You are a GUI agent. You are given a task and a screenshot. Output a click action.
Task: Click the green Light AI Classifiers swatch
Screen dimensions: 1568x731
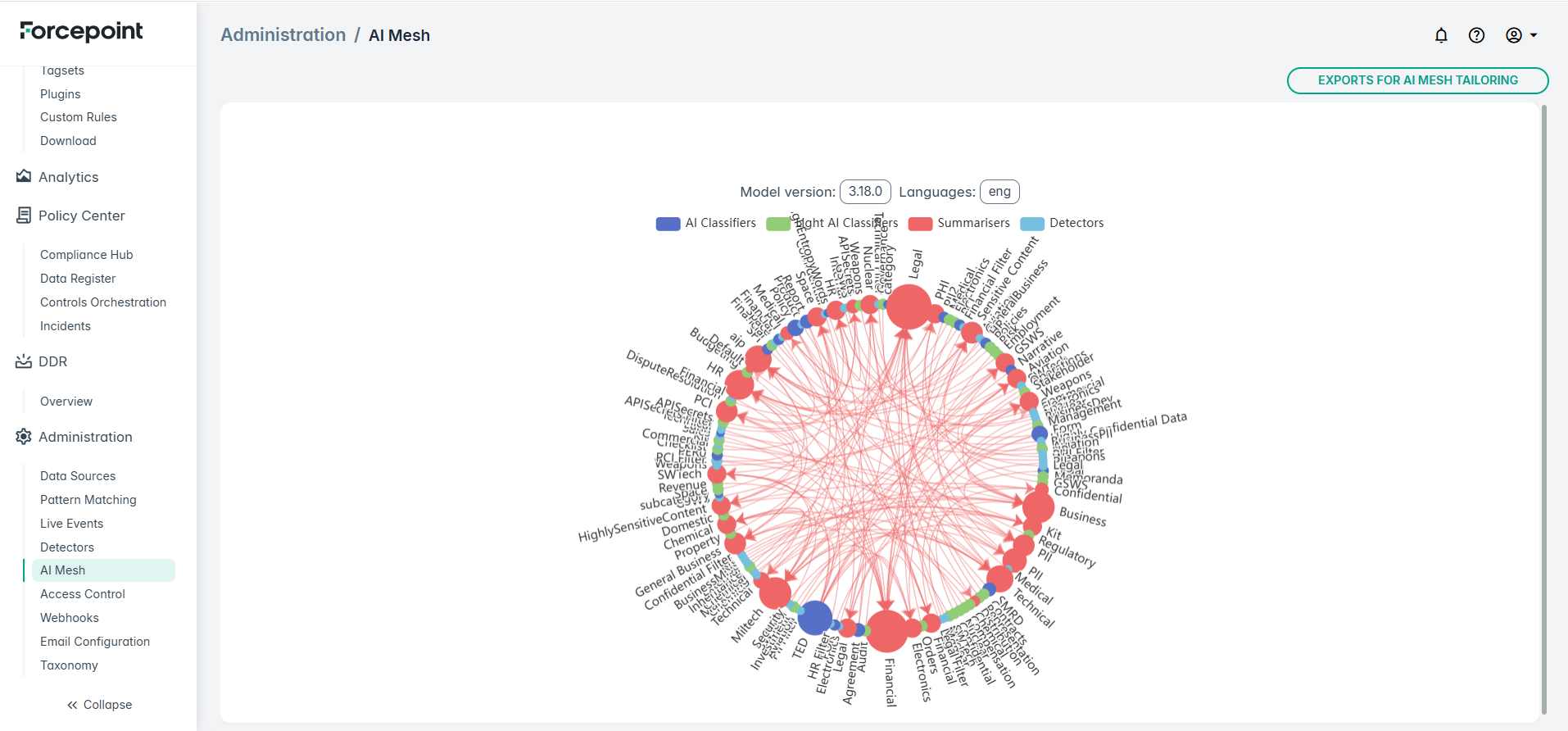tap(777, 224)
